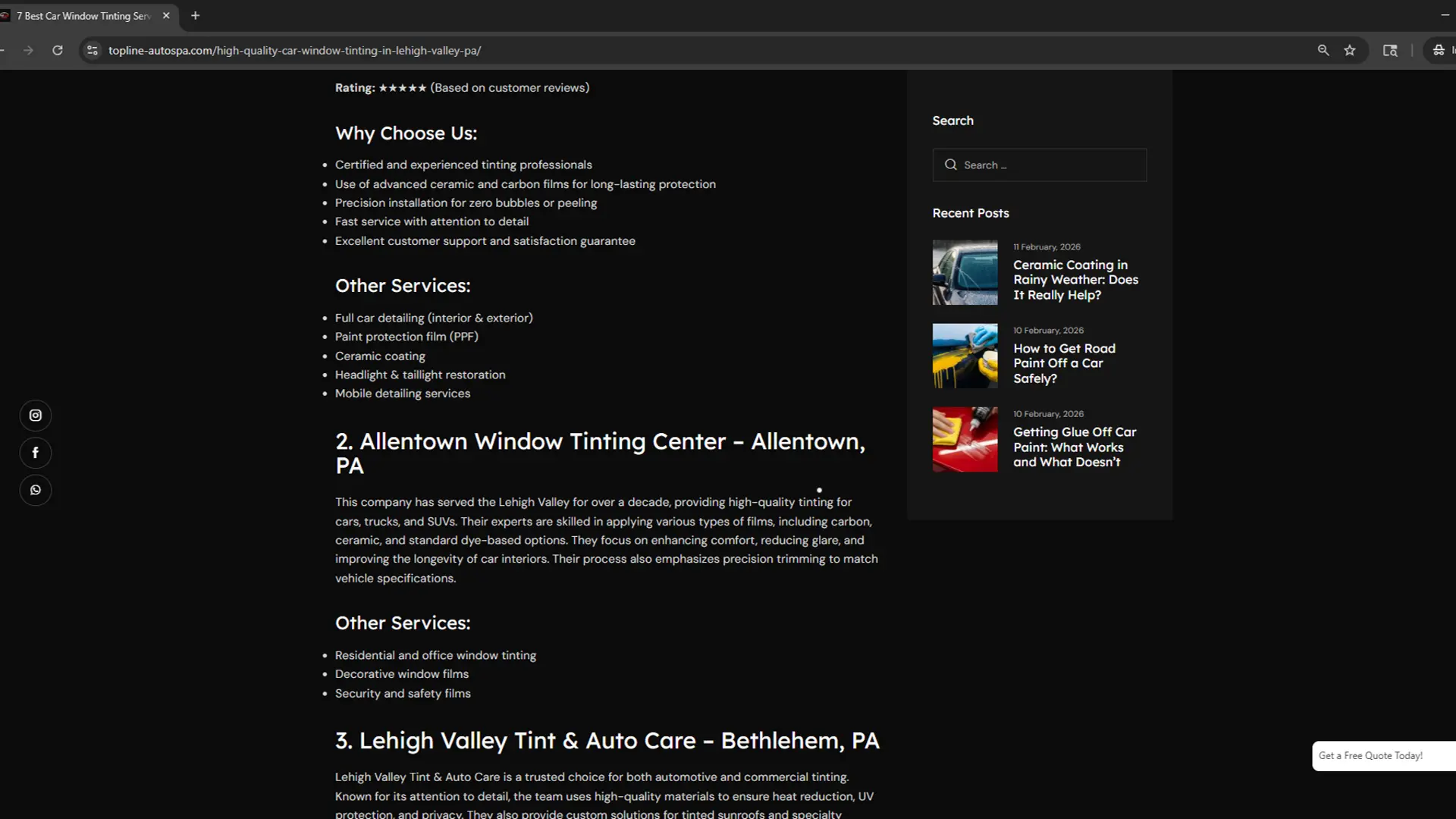The height and width of the screenshot is (819, 1456).
Task: Open the Facebook social icon
Action: [x=35, y=452]
